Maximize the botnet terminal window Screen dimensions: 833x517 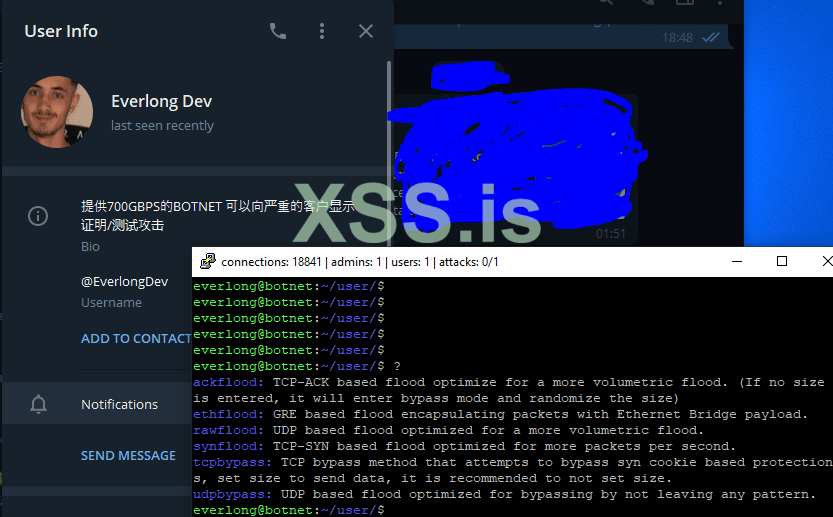click(x=781, y=261)
